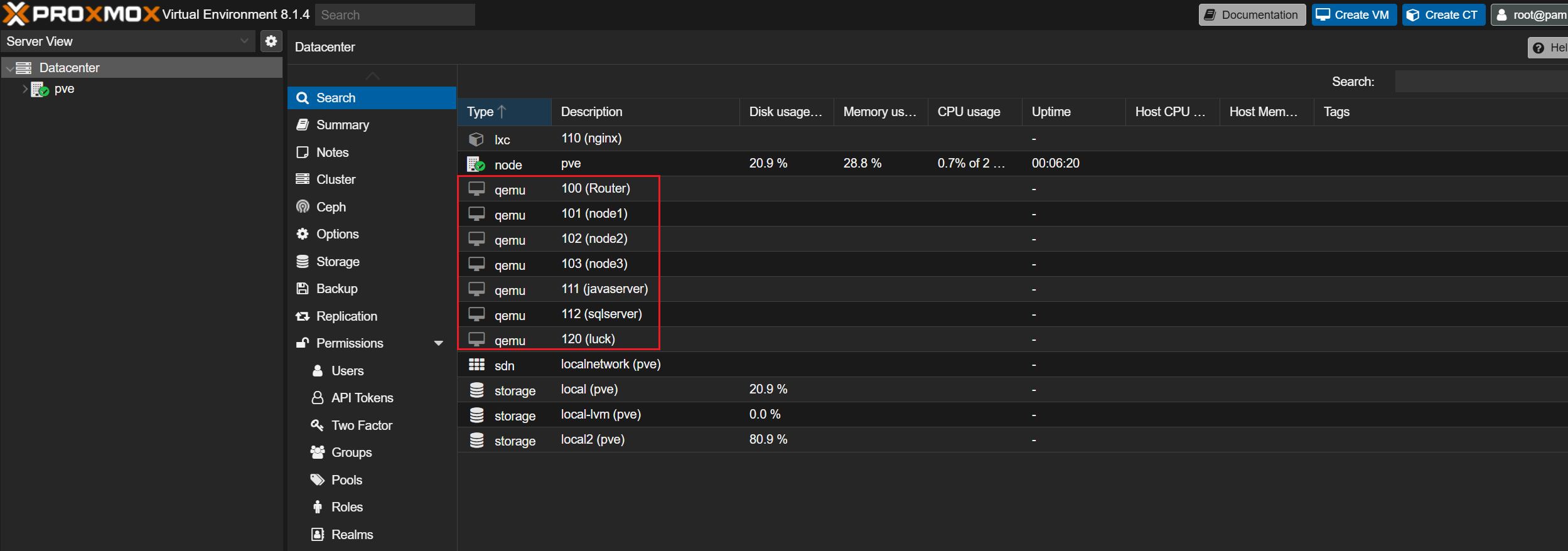Open the Backup menu item

[x=336, y=289]
